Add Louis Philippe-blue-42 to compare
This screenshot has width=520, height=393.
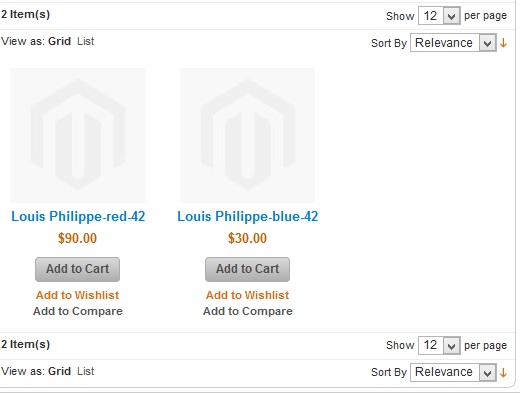point(248,311)
